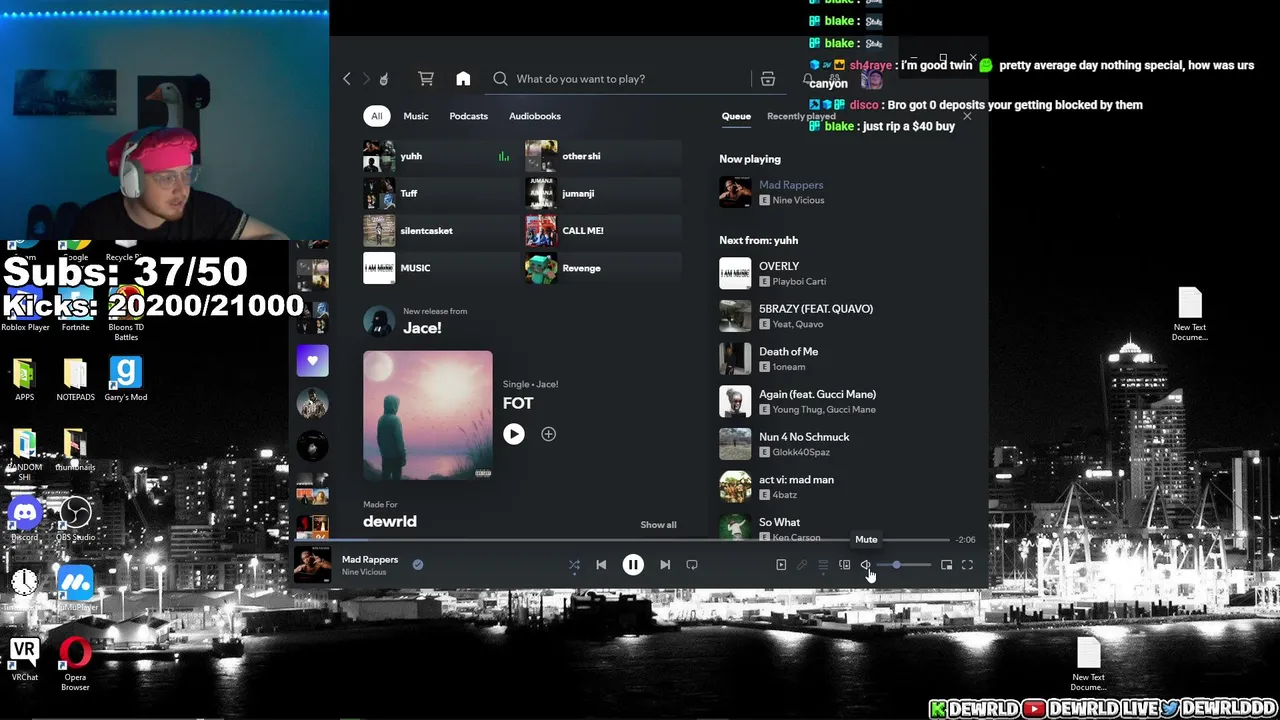Toggle lyrics microphone icon
Image resolution: width=1280 pixels, height=720 pixels.
(802, 565)
